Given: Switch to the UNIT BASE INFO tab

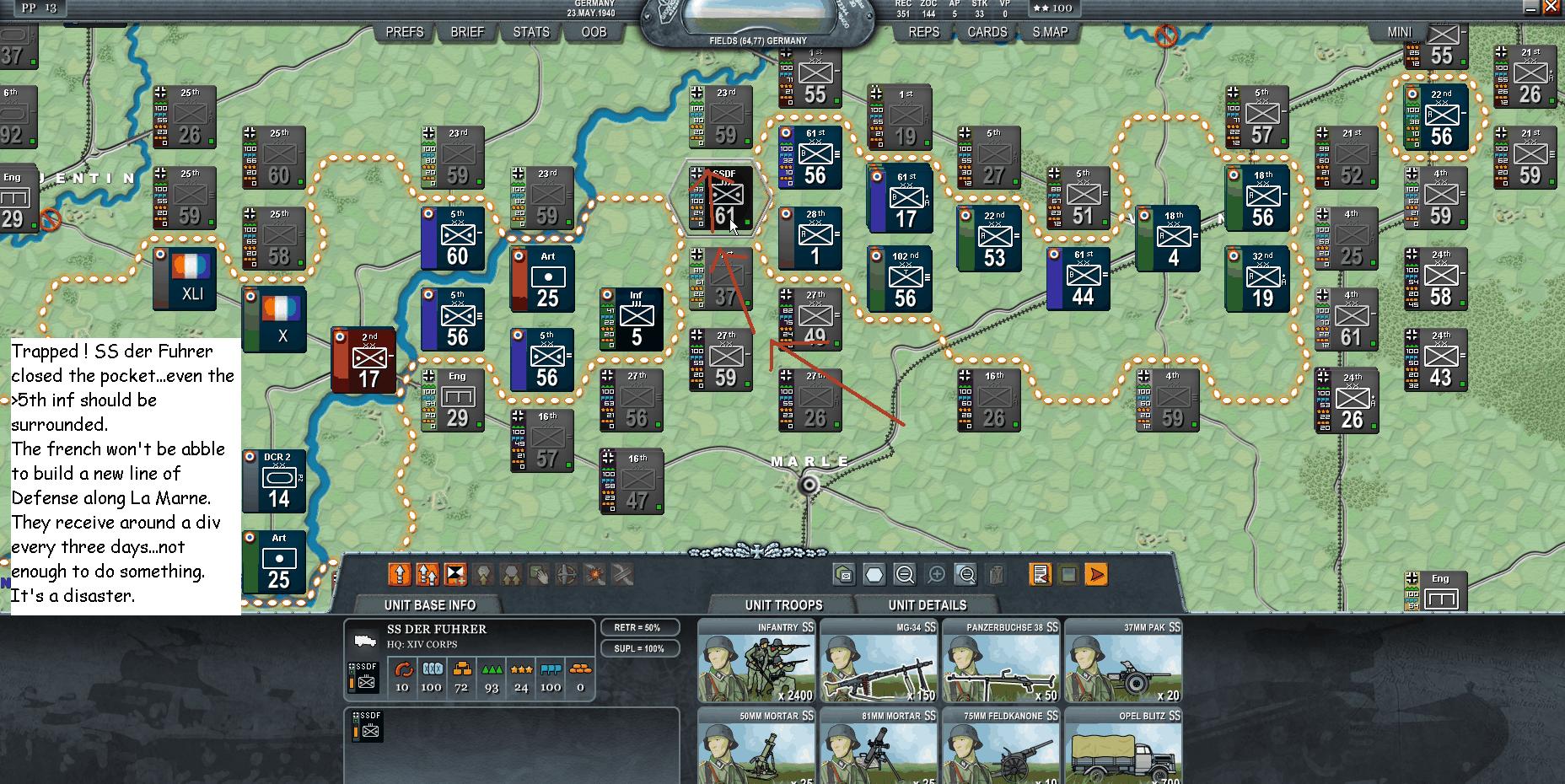Looking at the screenshot, I should 430,605.
